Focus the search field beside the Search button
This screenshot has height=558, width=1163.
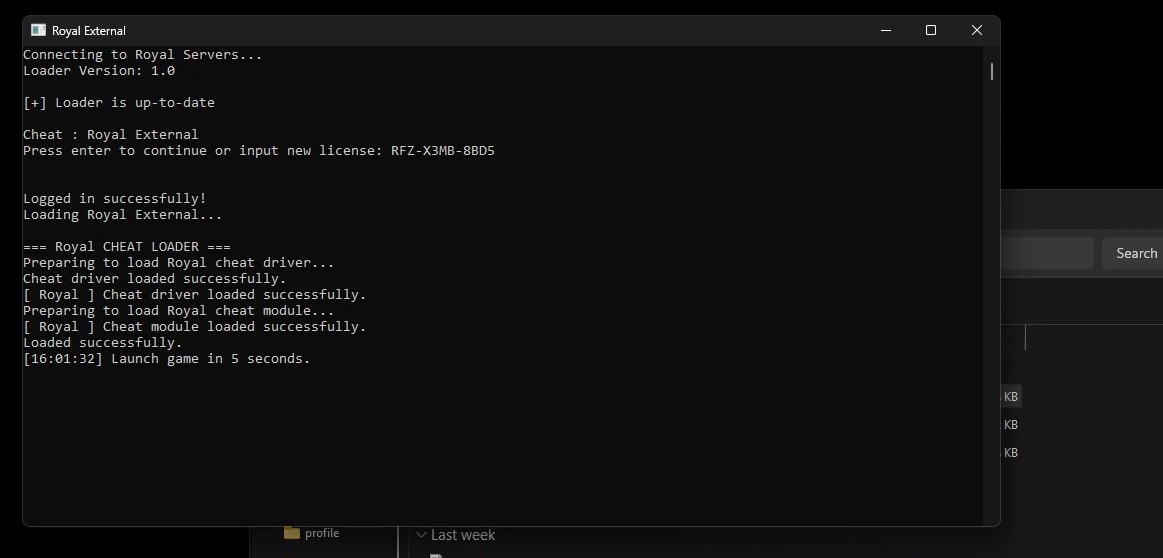1047,253
